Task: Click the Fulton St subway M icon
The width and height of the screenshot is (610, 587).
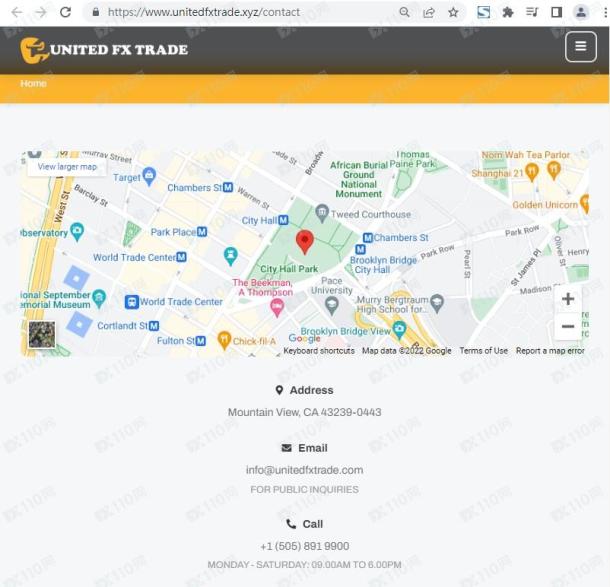Action: point(200,341)
